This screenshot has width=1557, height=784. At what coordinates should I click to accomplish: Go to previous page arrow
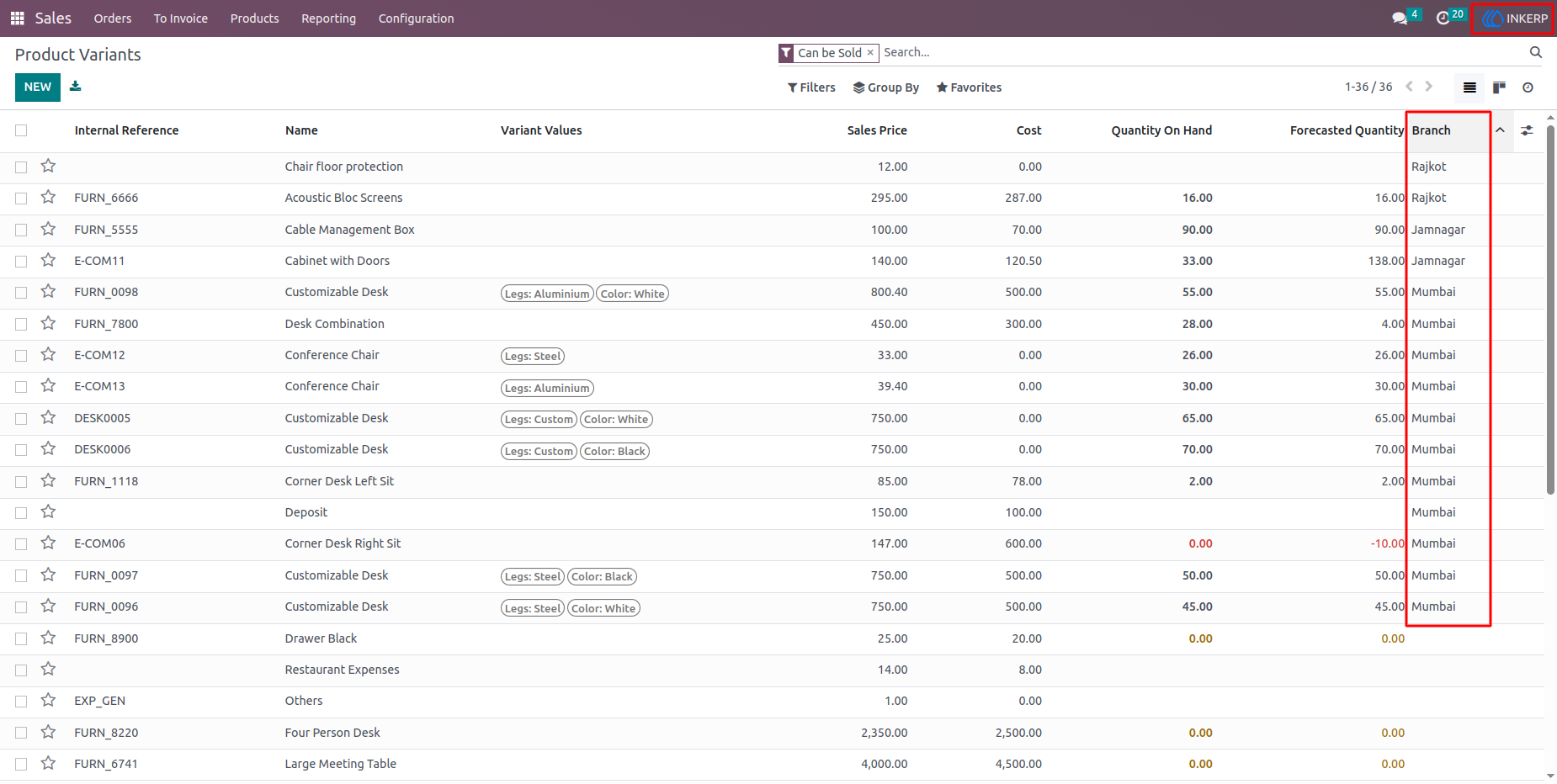[x=1409, y=87]
